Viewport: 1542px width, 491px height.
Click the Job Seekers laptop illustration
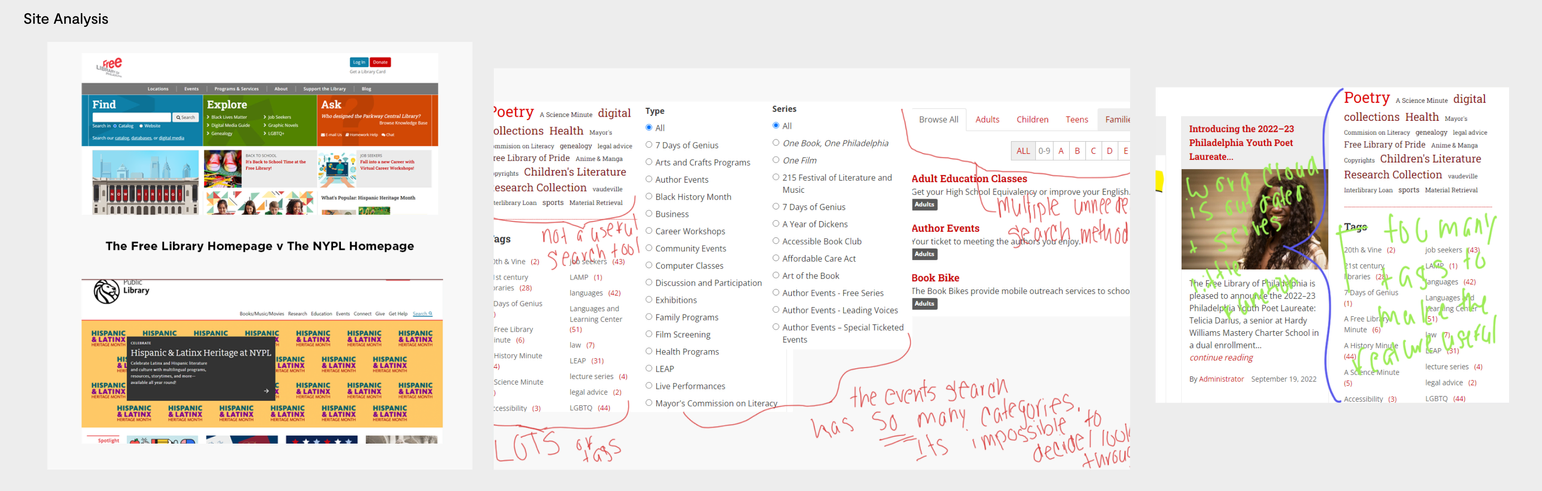point(337,168)
